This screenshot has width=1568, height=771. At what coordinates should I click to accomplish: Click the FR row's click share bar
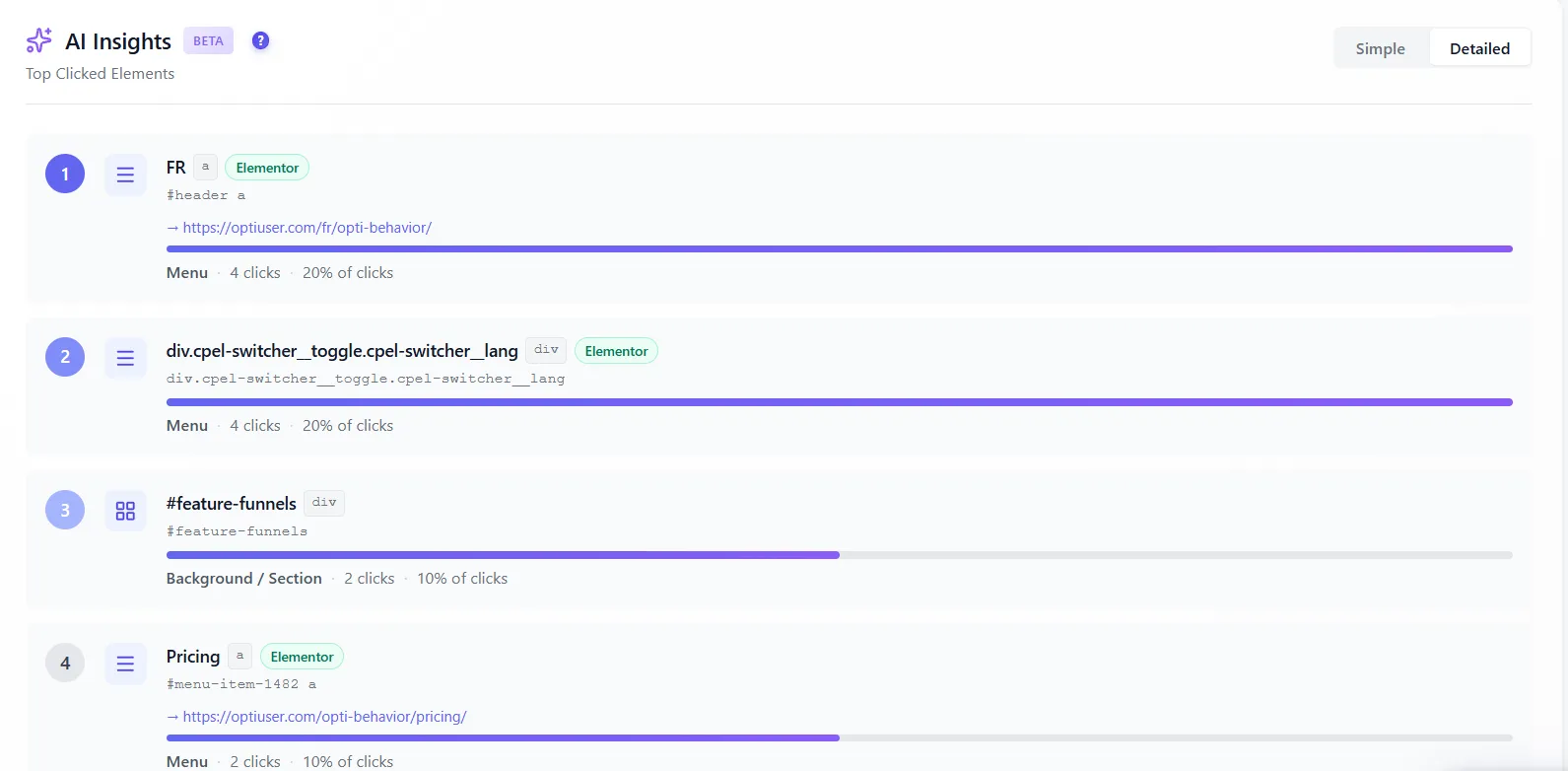[x=840, y=249]
